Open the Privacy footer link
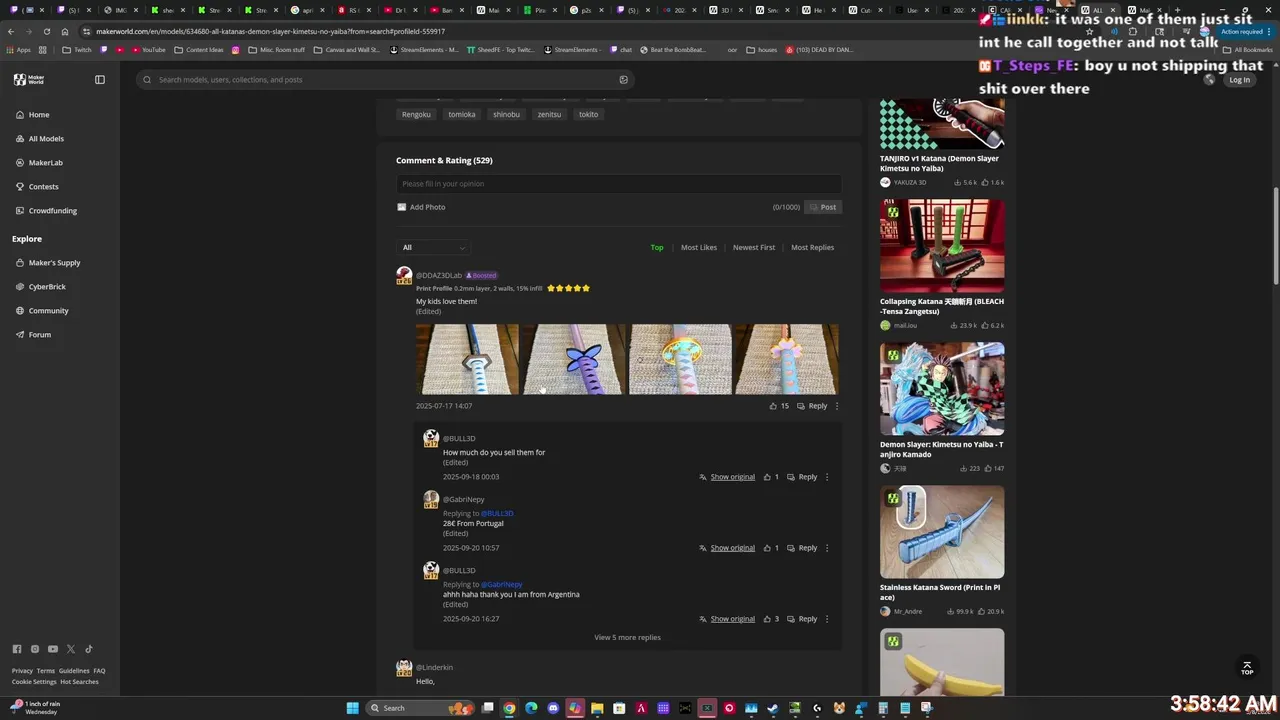This screenshot has width=1280, height=720. [x=22, y=671]
